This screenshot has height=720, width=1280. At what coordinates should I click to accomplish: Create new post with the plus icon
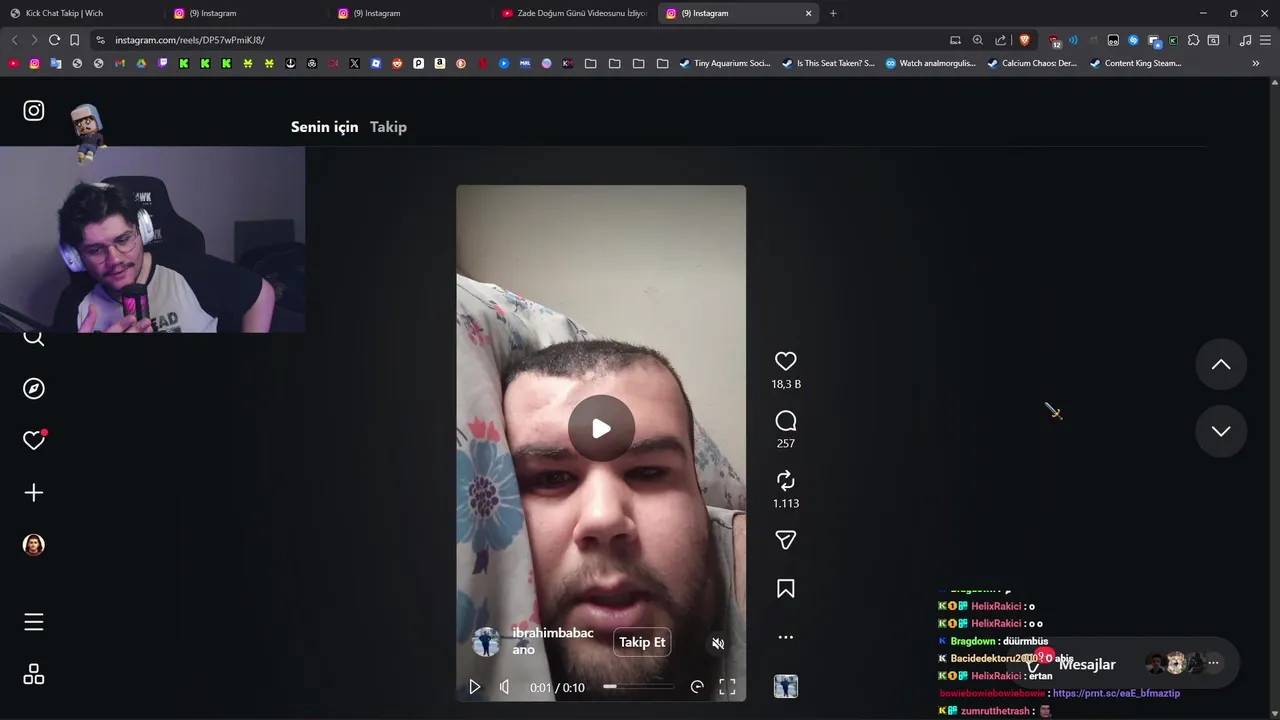pos(34,492)
